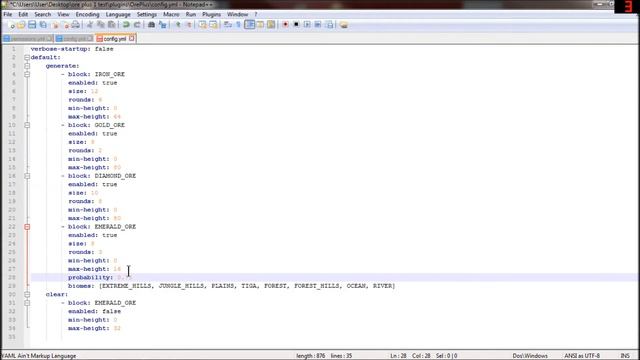Click the Redo arrow icon
The height and width of the screenshot is (360, 640).
[x=137, y=25]
